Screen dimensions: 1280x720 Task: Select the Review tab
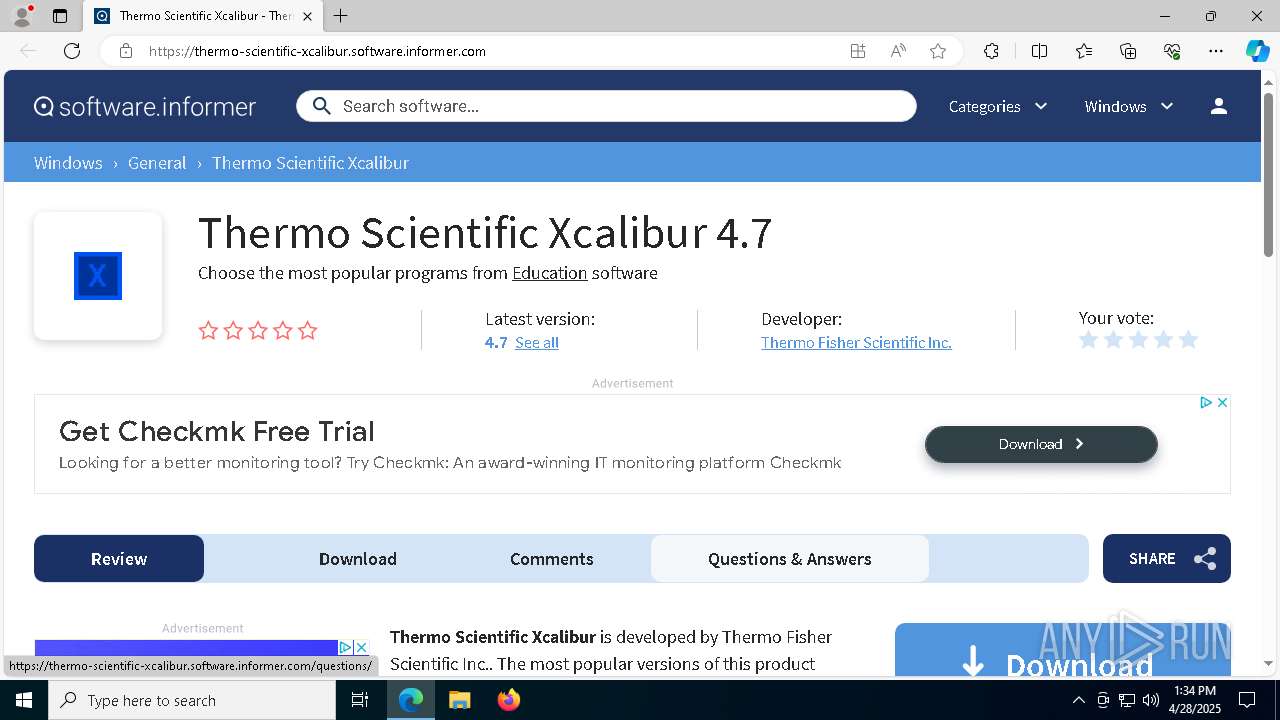[x=119, y=558]
